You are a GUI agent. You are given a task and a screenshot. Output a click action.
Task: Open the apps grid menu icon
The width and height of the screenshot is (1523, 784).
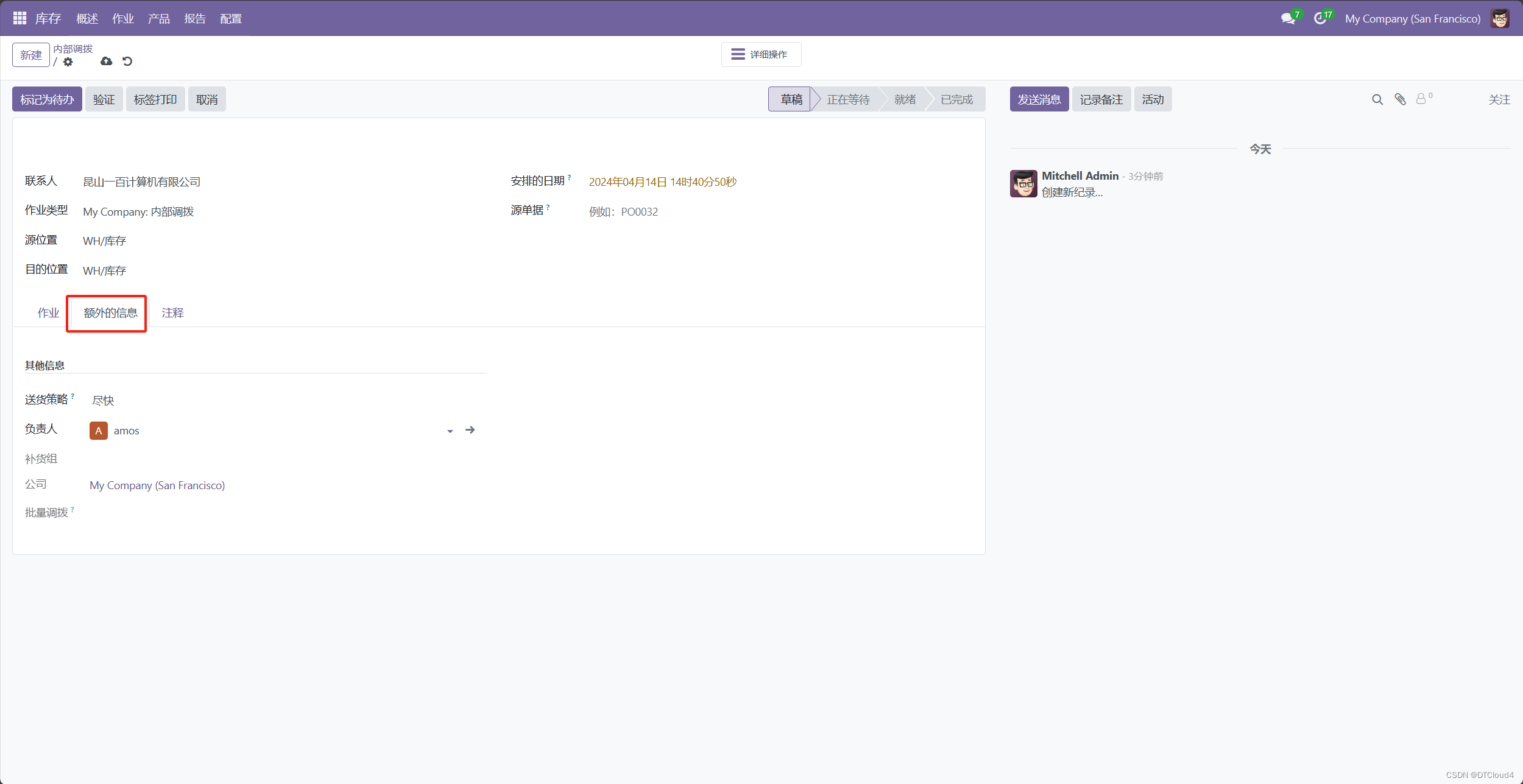click(19, 18)
